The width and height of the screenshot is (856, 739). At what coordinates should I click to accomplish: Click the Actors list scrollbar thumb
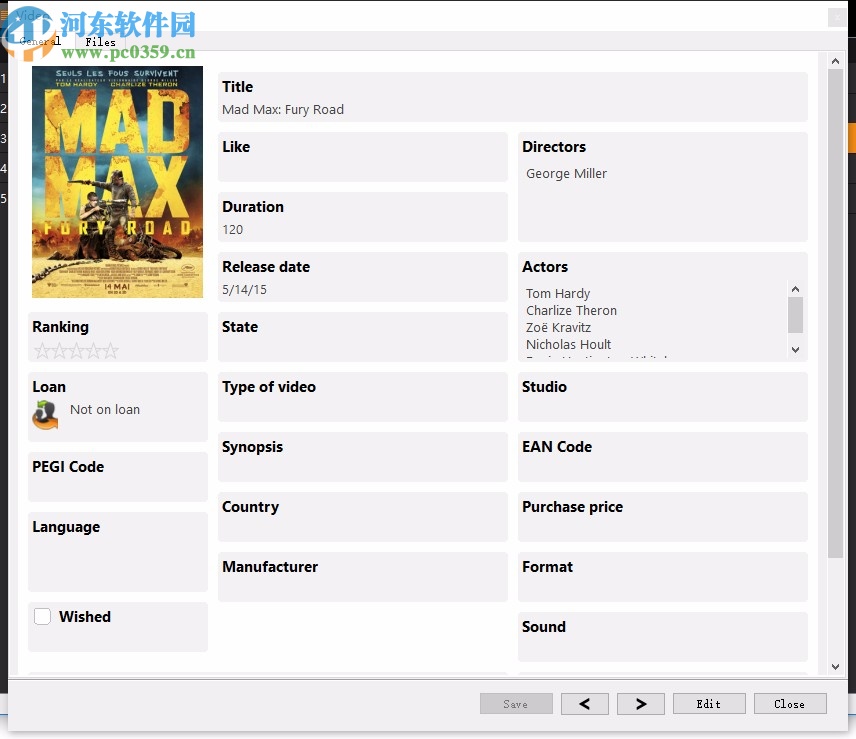pyautogui.click(x=795, y=315)
